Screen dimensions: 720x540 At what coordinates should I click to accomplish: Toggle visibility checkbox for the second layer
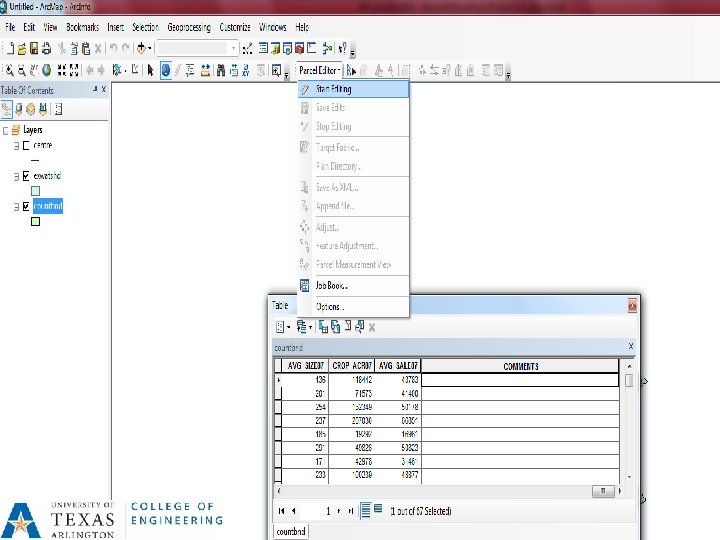pos(26,176)
